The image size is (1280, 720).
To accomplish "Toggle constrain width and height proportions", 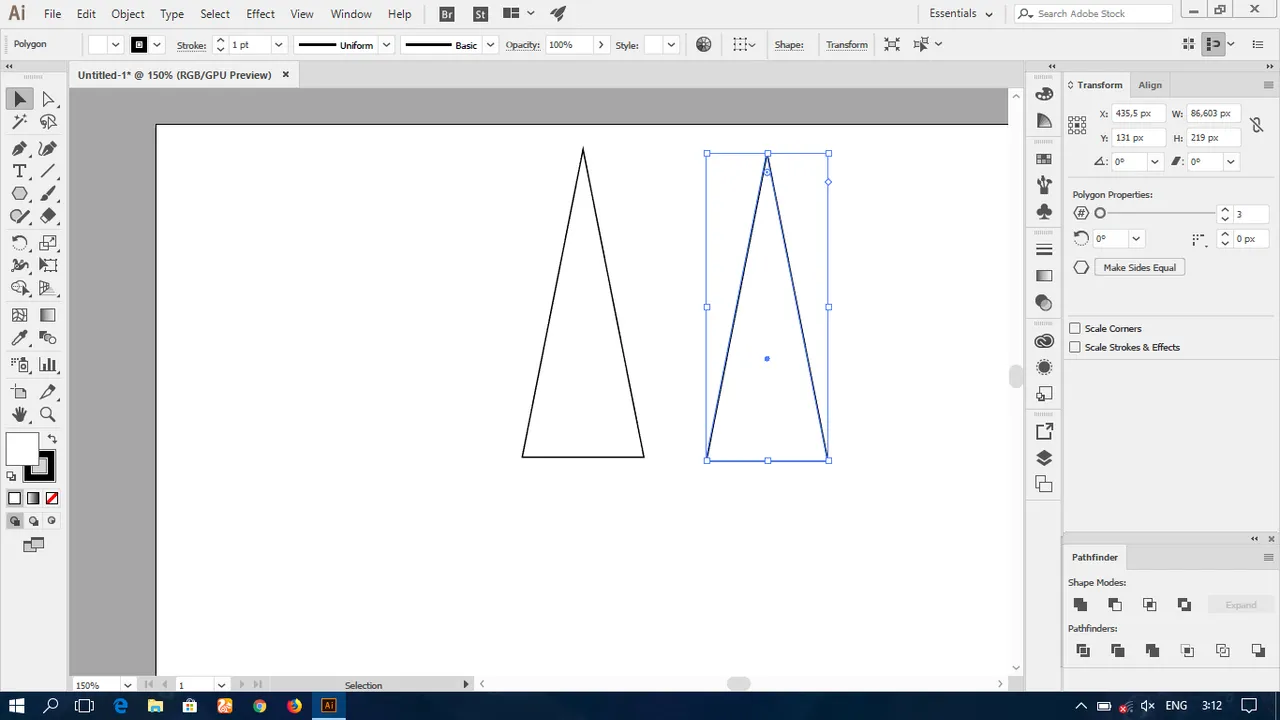I will click(x=1257, y=126).
